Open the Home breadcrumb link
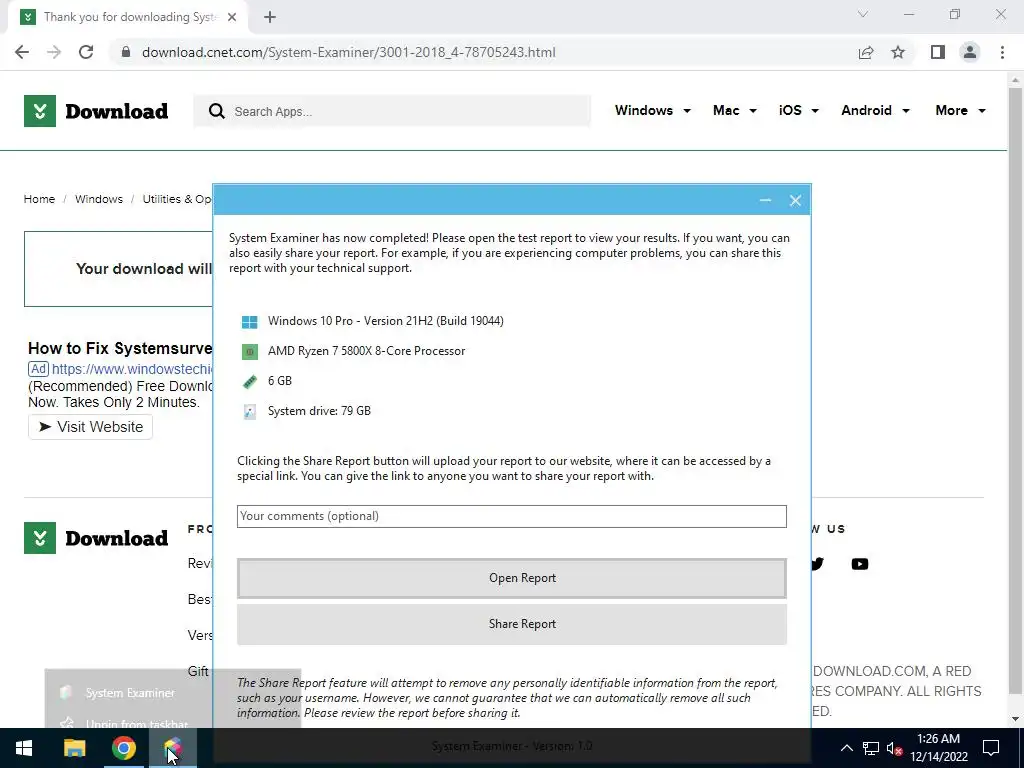This screenshot has height=768, width=1024. pyautogui.click(x=39, y=199)
